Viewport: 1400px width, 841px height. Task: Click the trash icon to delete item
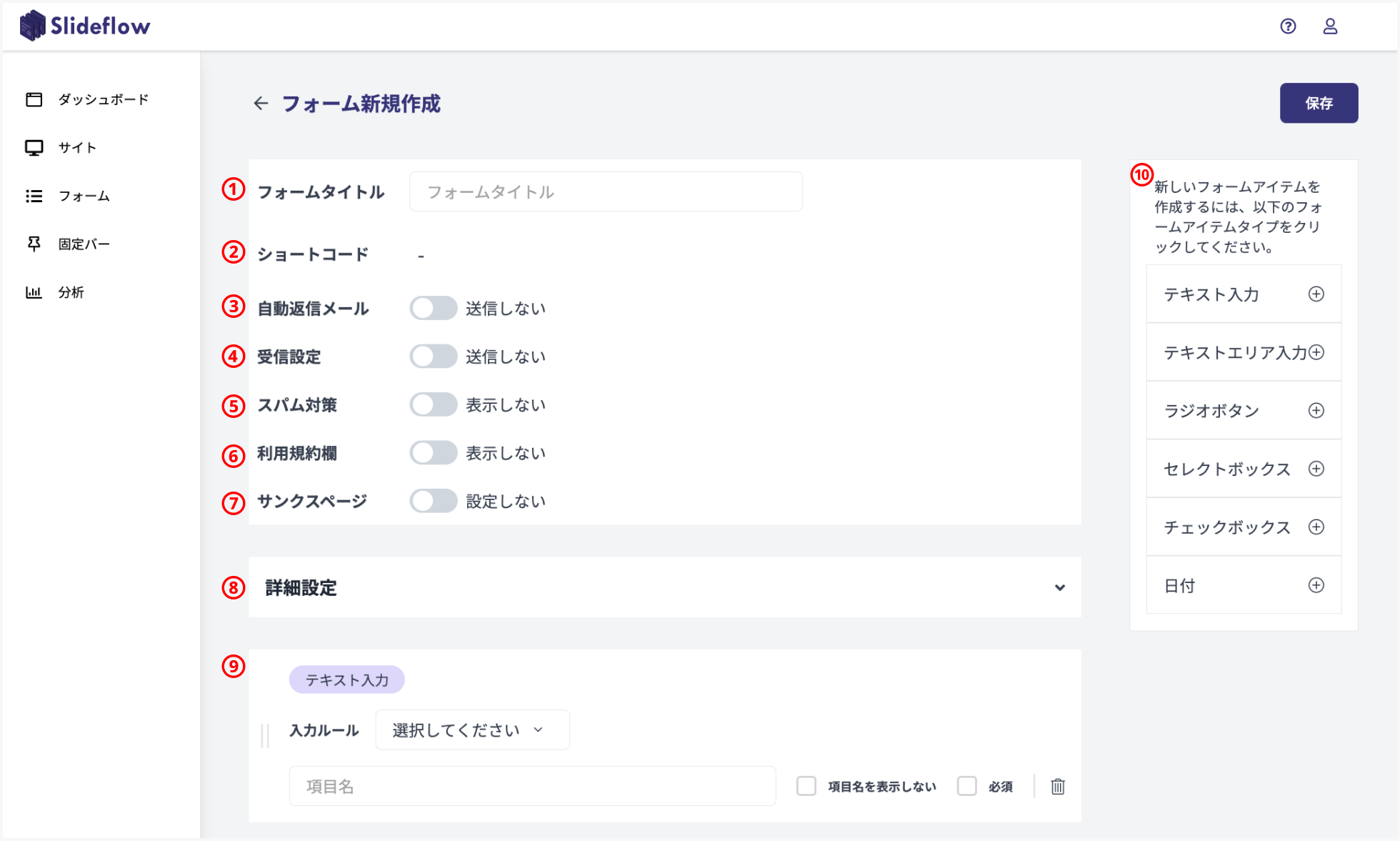[x=1058, y=787]
